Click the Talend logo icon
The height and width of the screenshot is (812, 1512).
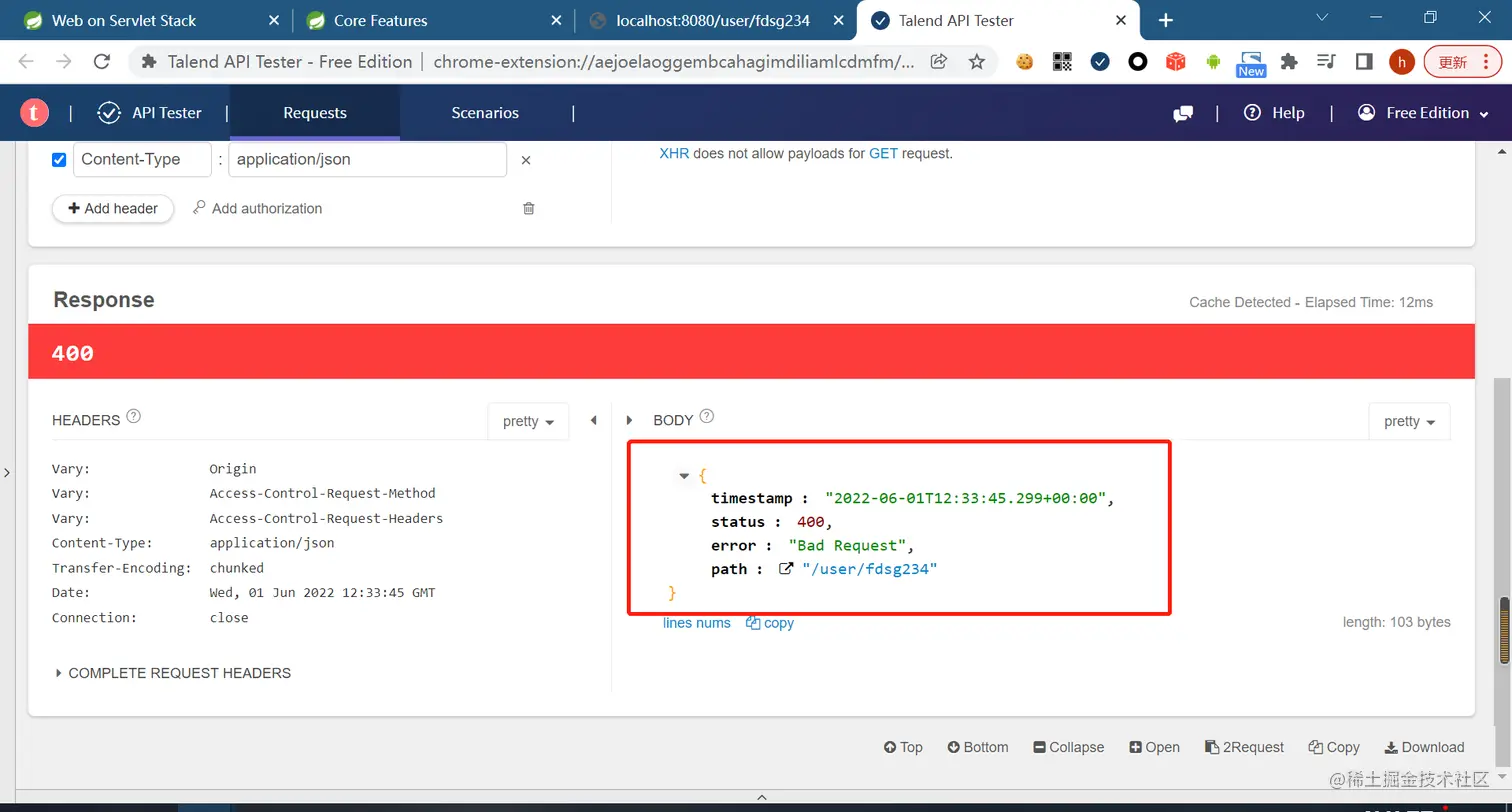pyautogui.click(x=35, y=113)
